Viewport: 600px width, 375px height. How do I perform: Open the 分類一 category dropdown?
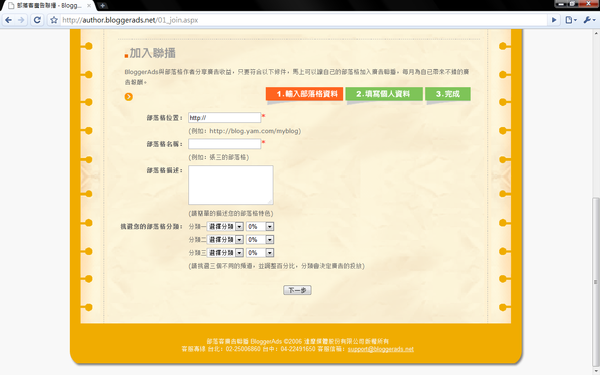click(225, 227)
